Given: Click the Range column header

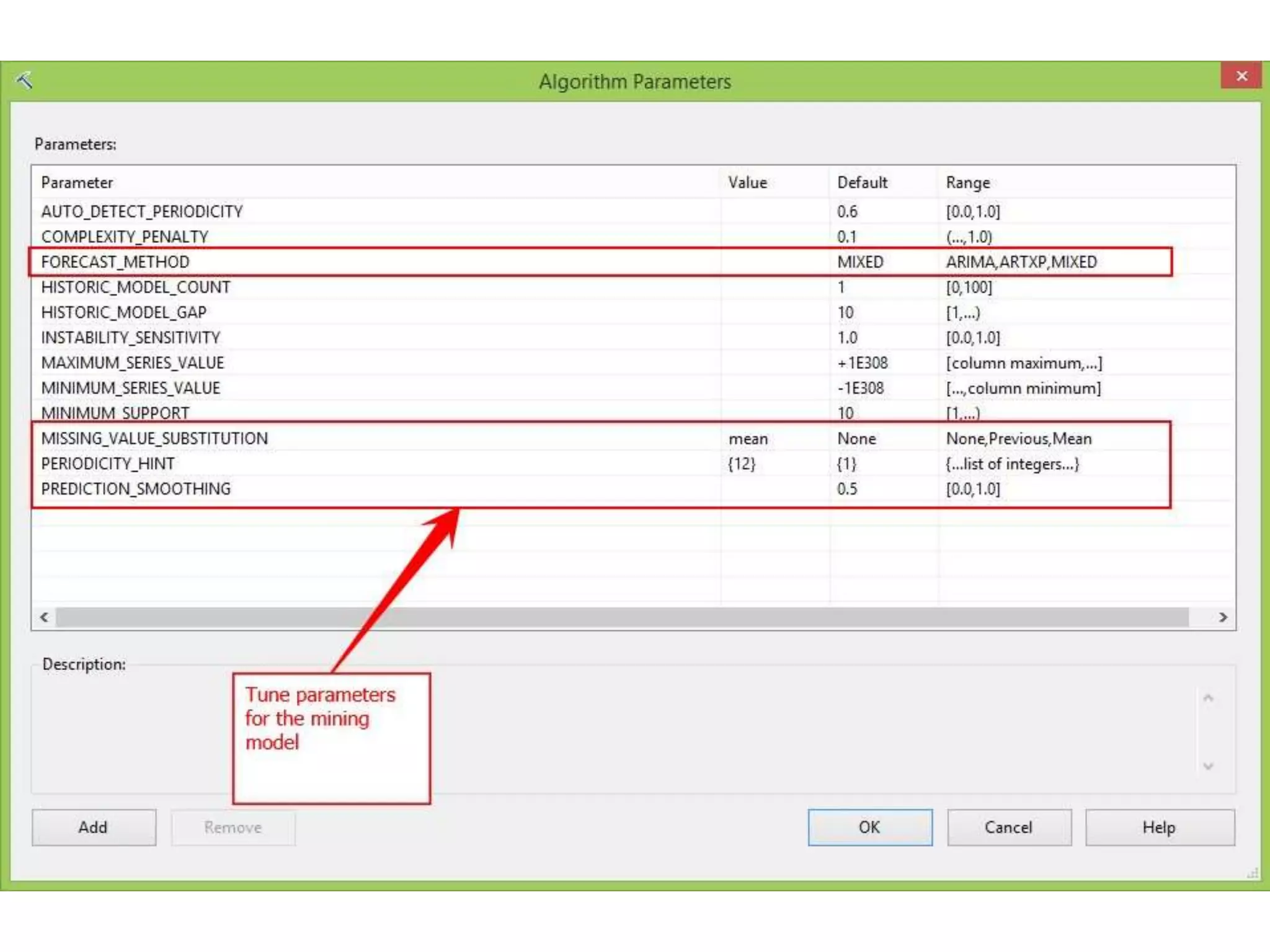Looking at the screenshot, I should (967, 182).
